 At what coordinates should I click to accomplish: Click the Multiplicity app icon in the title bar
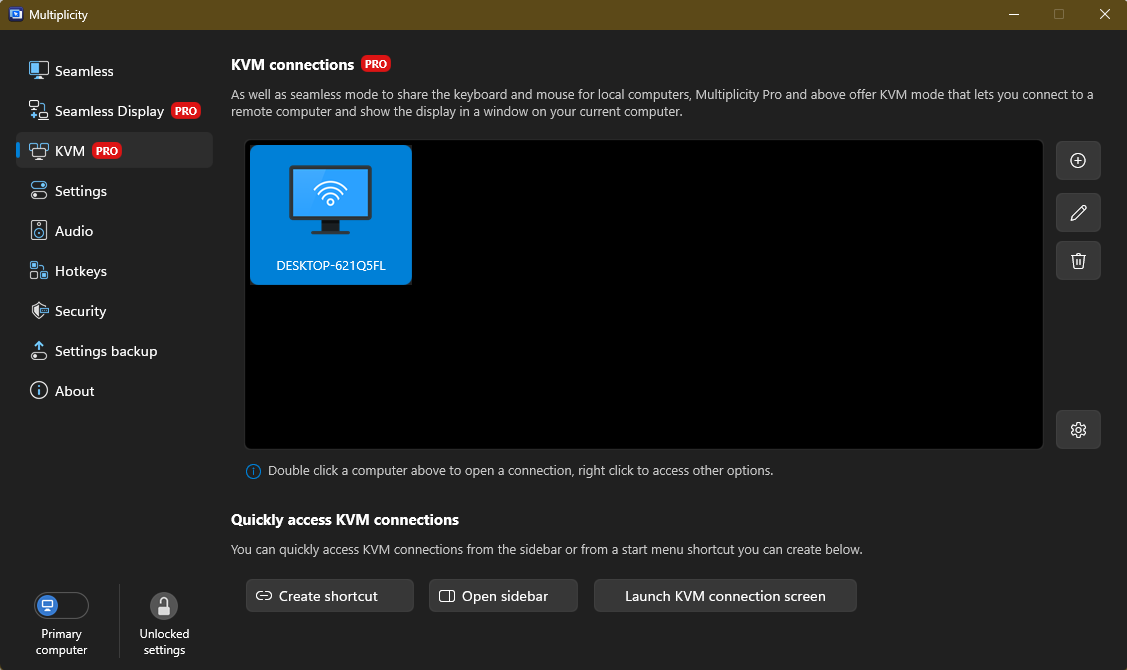click(16, 15)
